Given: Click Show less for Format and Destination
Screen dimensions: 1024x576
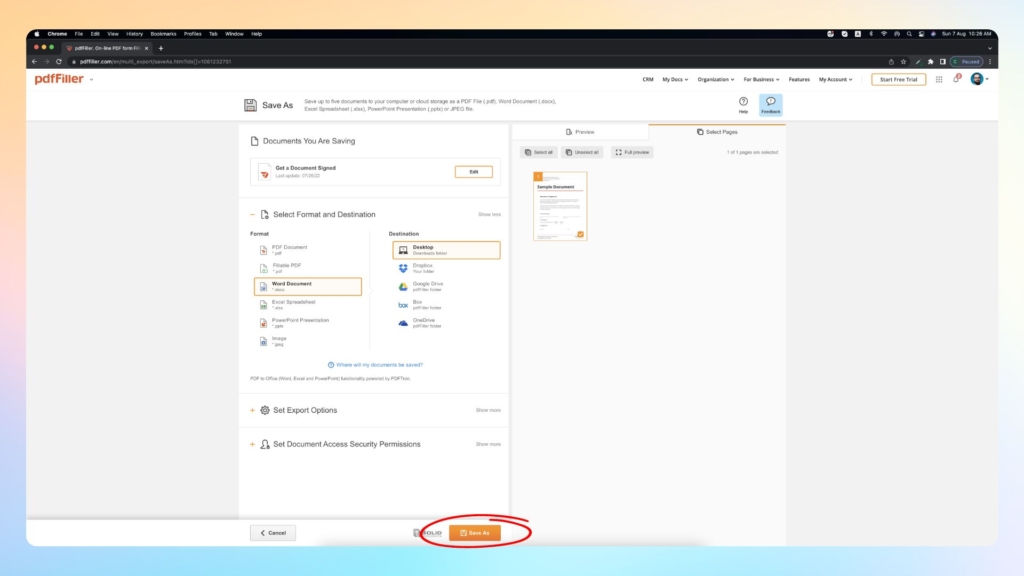Looking at the screenshot, I should coord(489,214).
